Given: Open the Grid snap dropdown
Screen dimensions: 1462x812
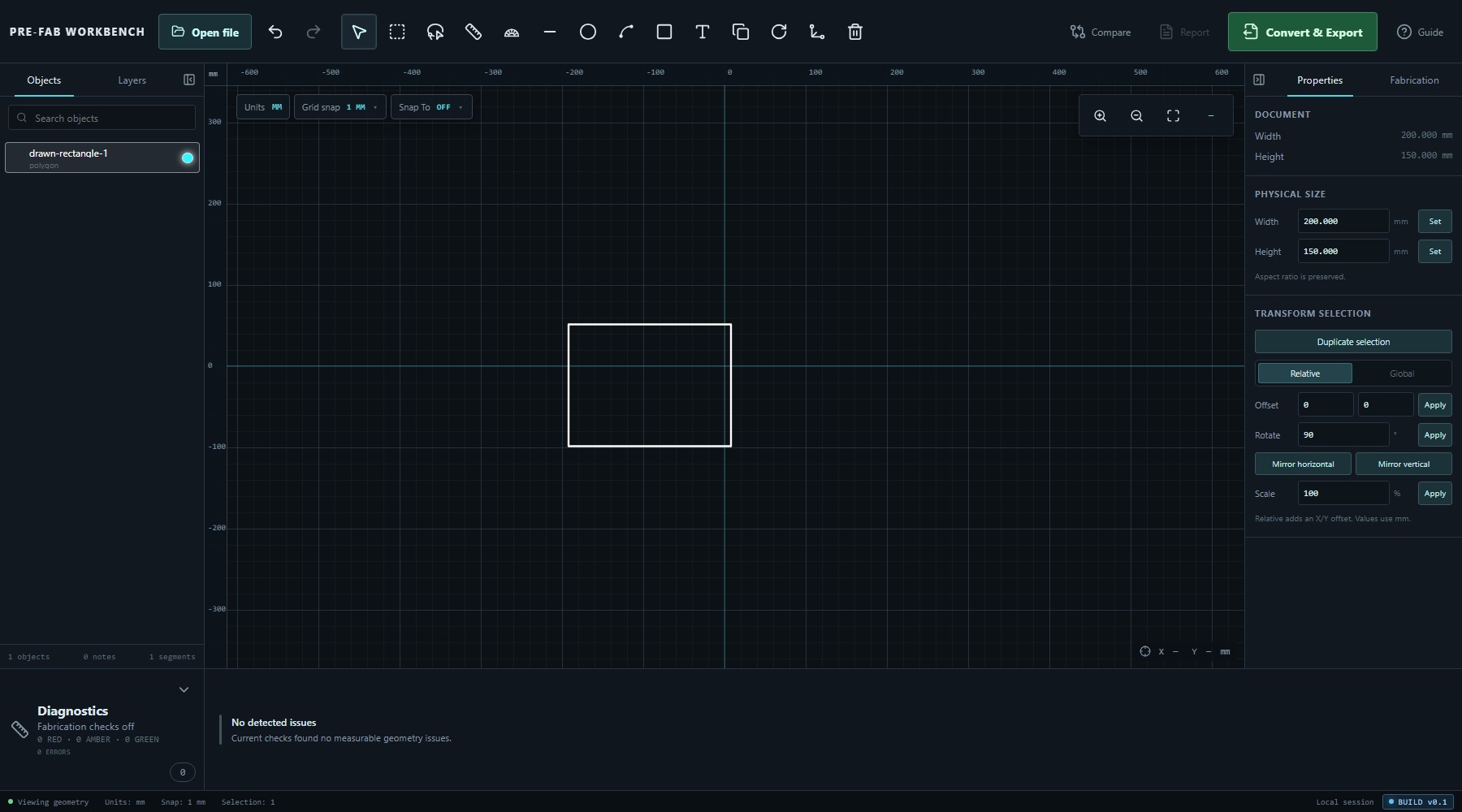Looking at the screenshot, I should [x=340, y=107].
